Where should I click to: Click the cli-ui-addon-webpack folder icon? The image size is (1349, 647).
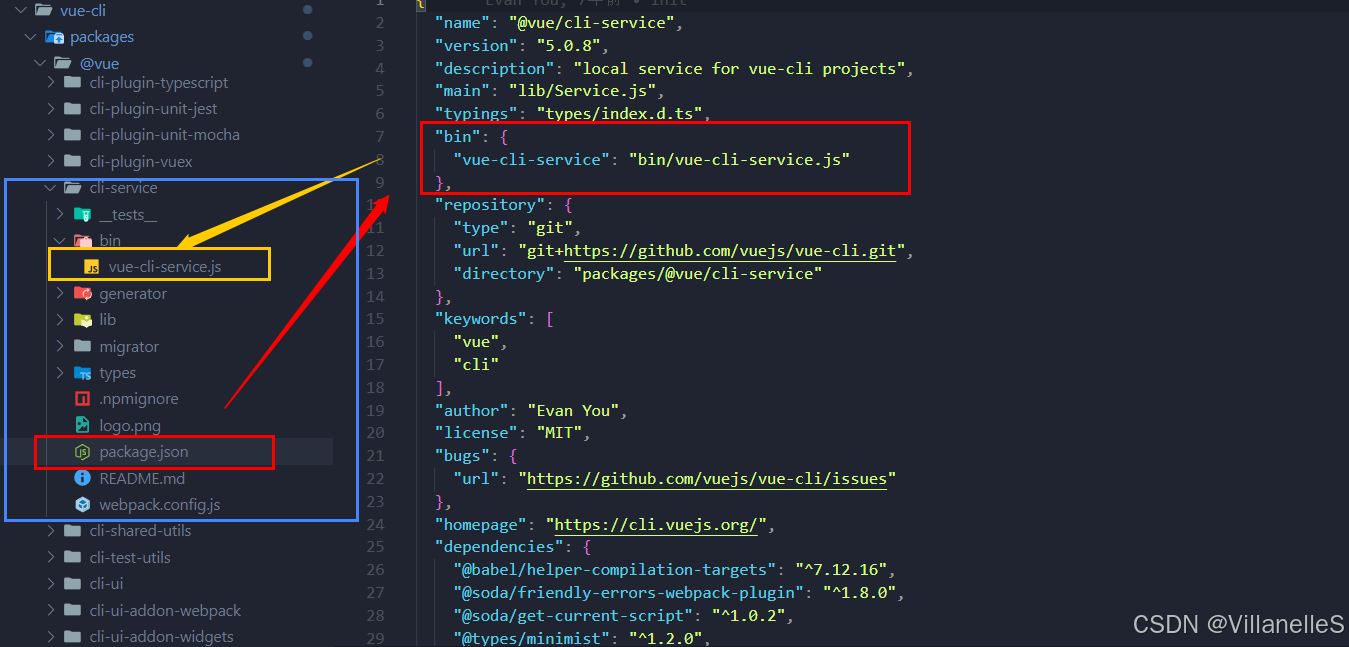click(x=72, y=611)
